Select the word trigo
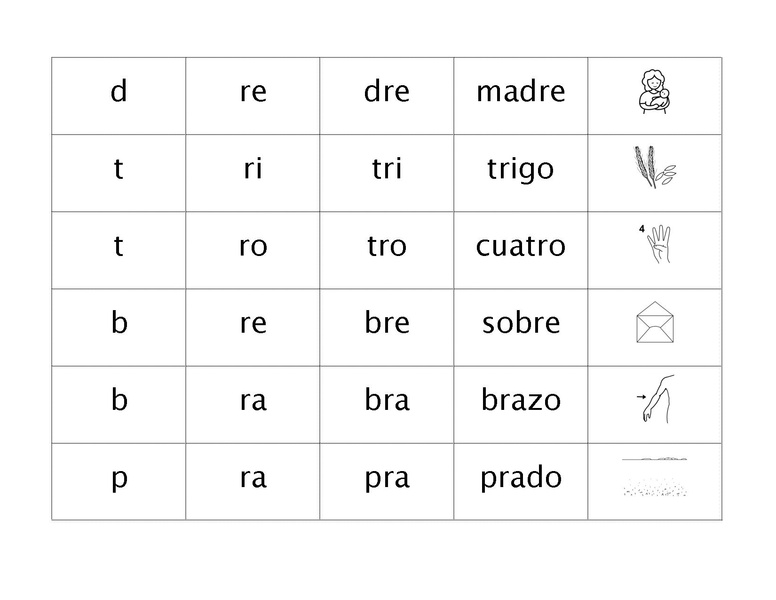Image resolution: width=776 pixels, height=600 pixels. coord(521,169)
